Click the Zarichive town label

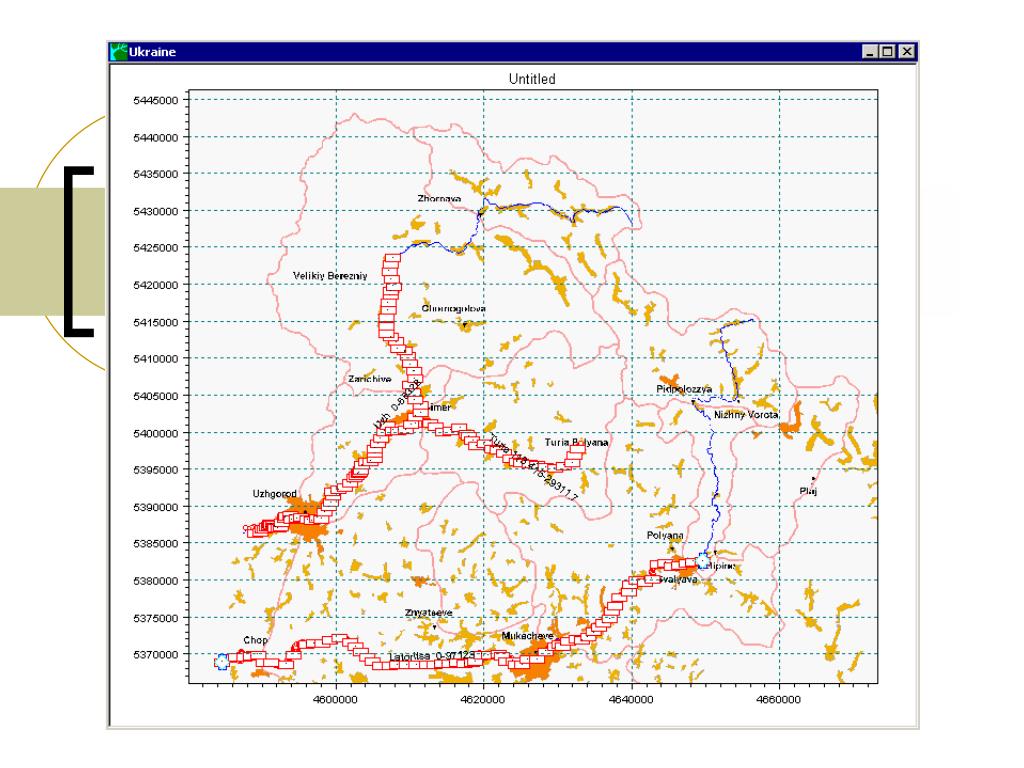370,379
